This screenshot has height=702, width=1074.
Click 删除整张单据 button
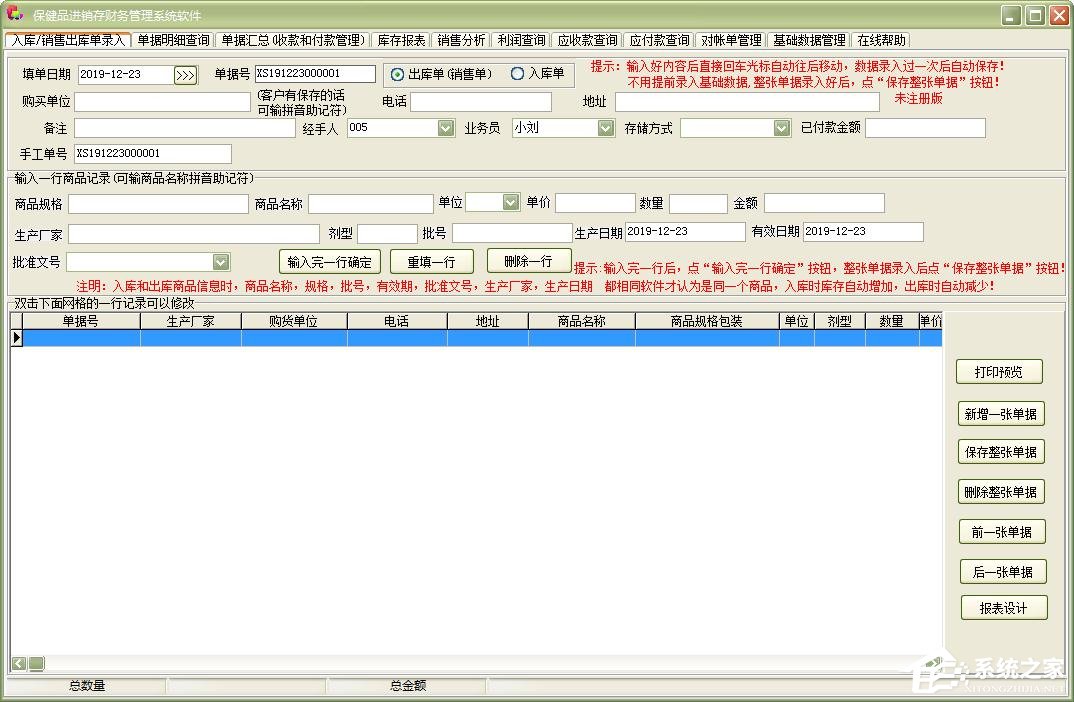1001,492
